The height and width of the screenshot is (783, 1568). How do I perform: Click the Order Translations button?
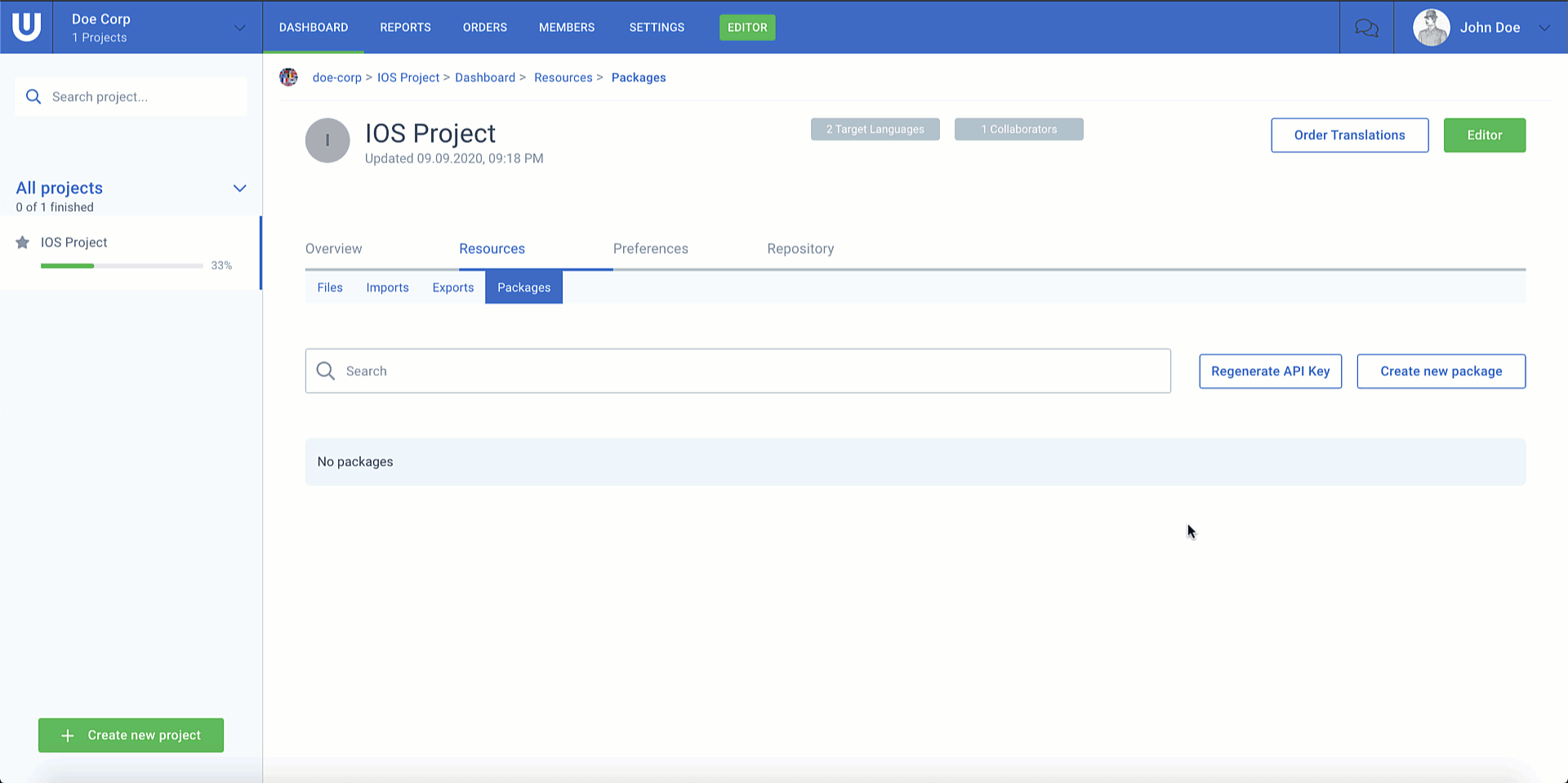1350,136
